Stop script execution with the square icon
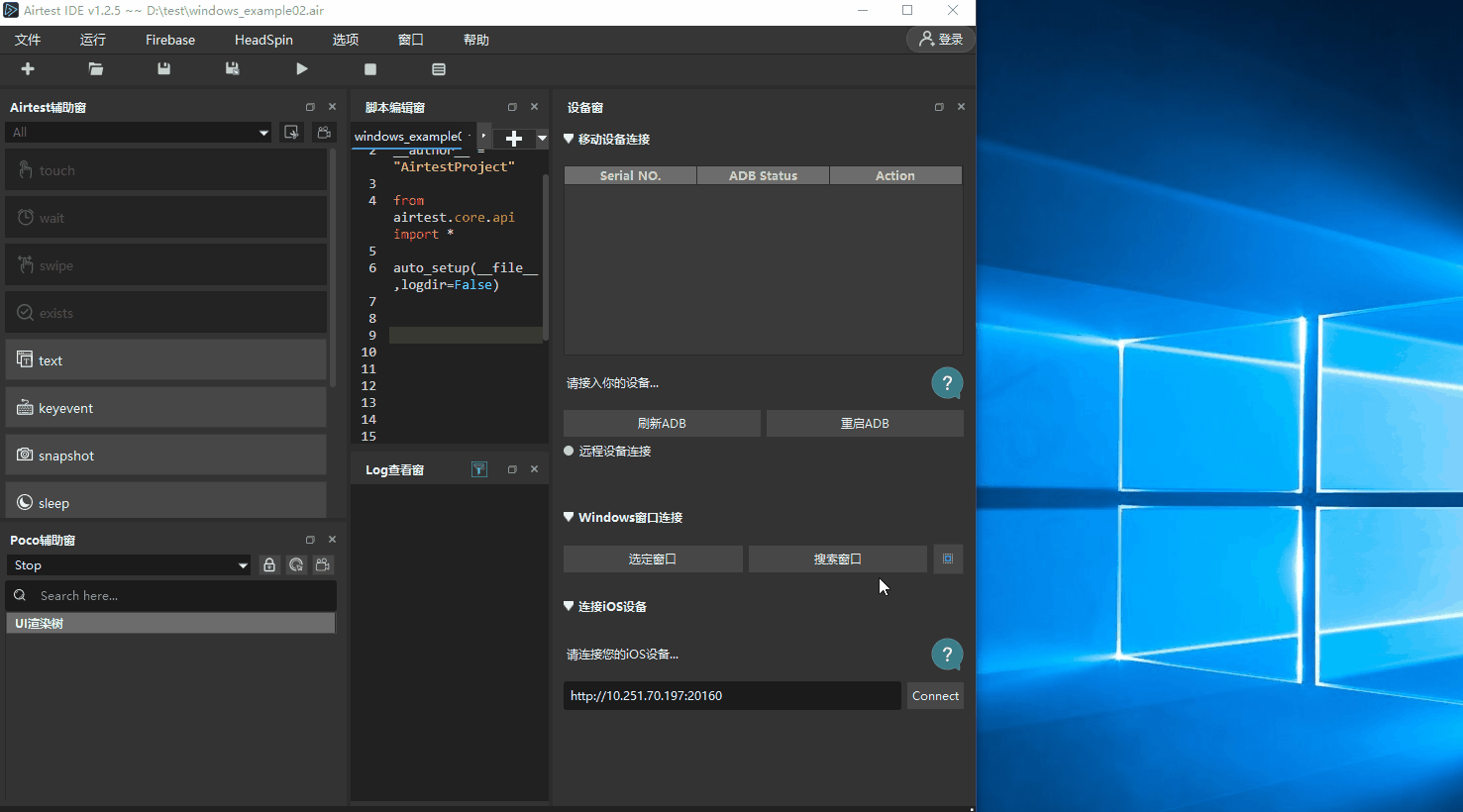 (370, 69)
